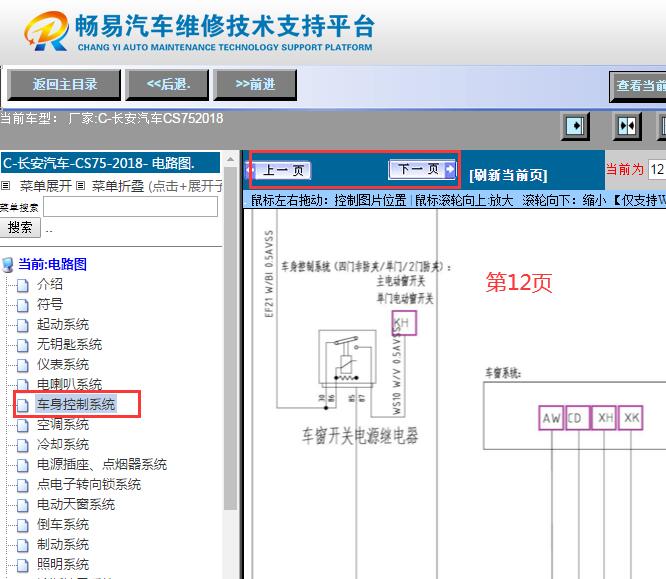This screenshot has width=666, height=579.
Task: Click page icon next to 起动系统
Action: (23, 325)
